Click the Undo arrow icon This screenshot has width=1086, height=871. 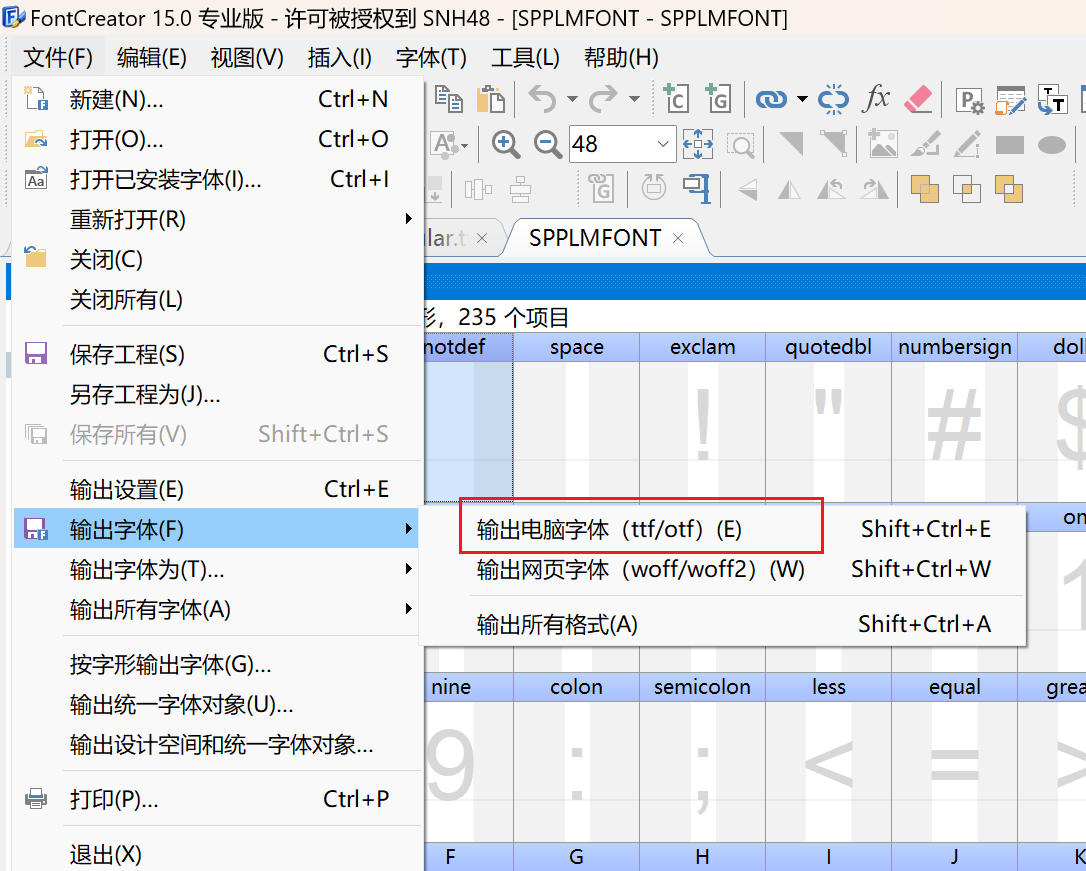tap(542, 100)
